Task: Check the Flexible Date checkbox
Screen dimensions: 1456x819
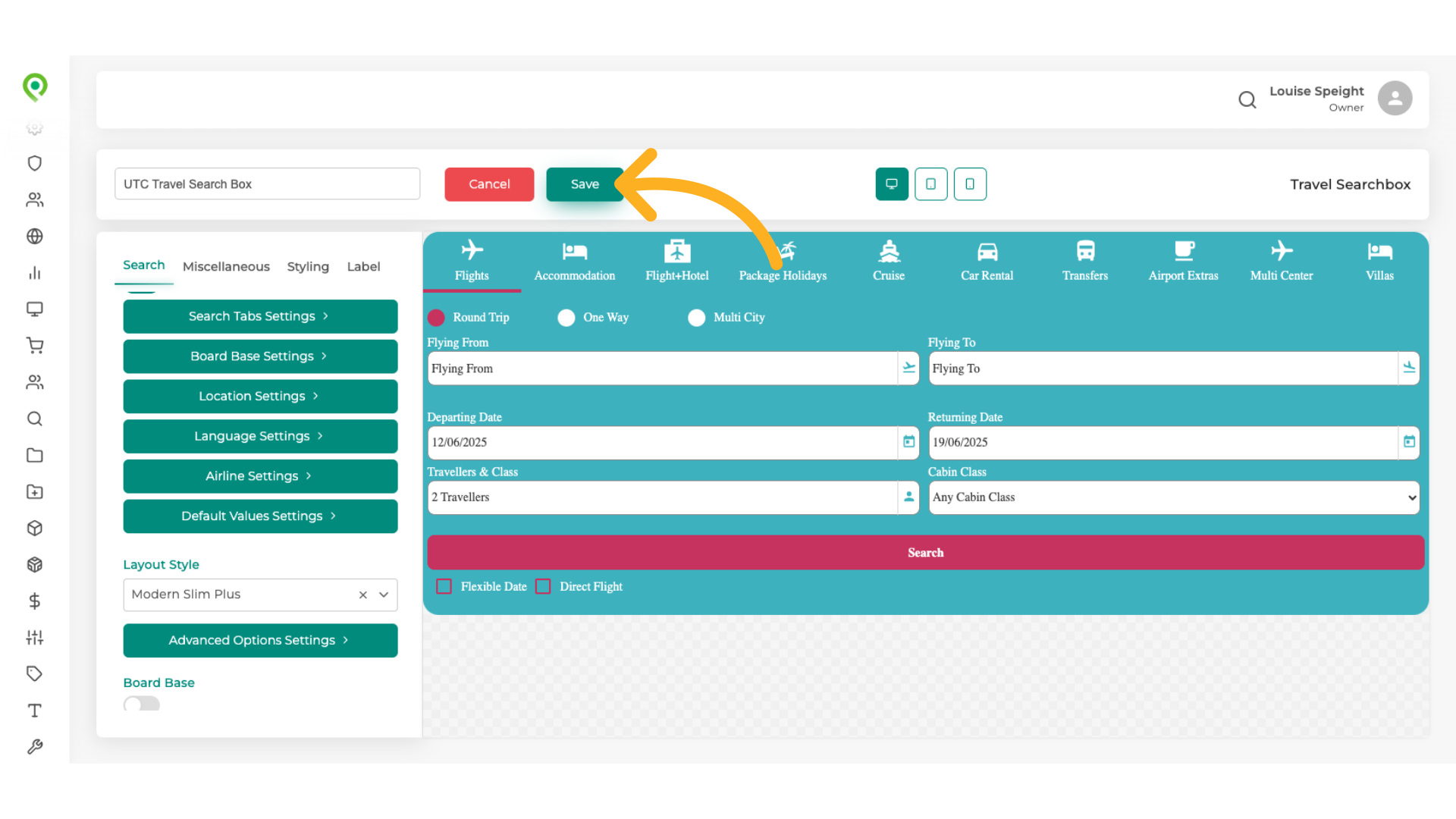Action: tap(444, 586)
